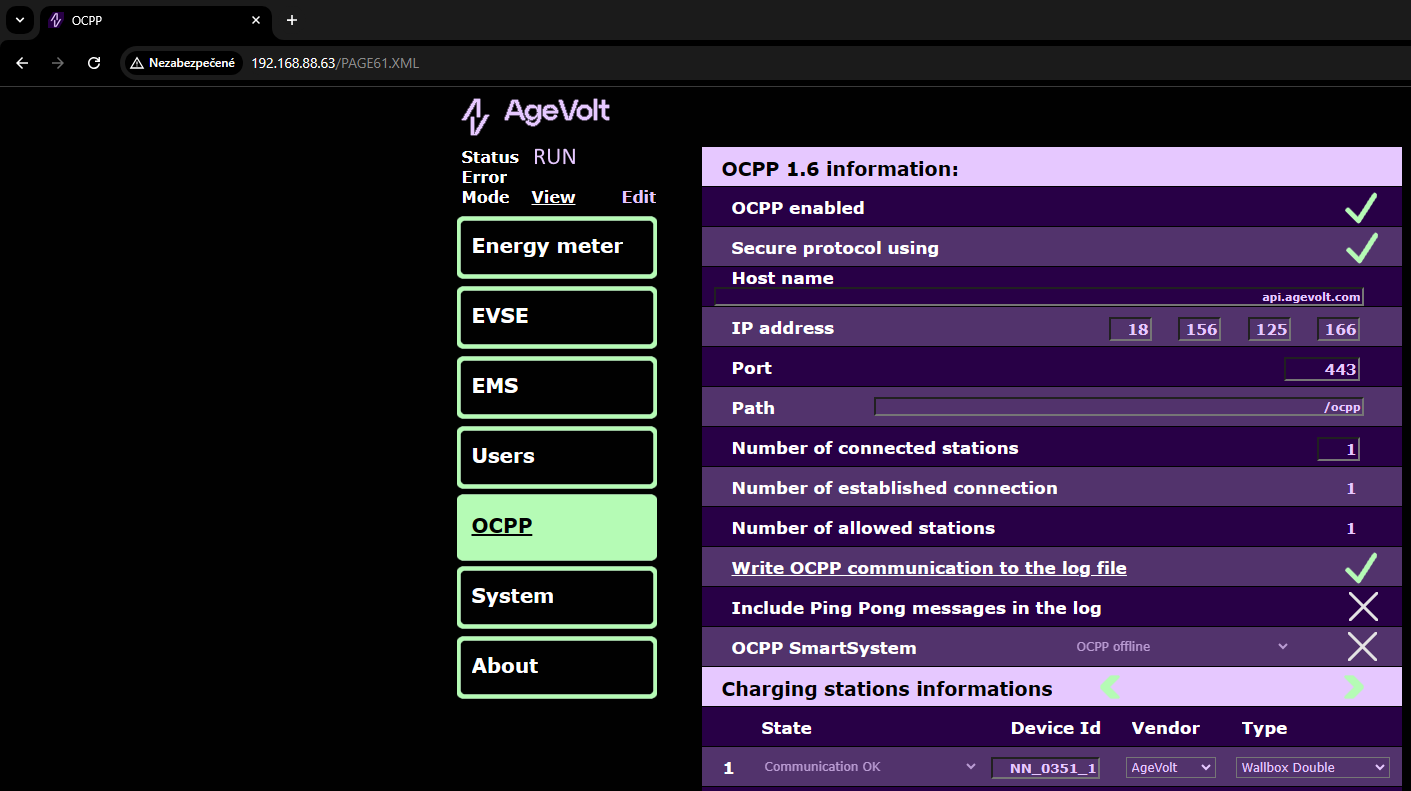
Task: Click the Vendor column header
Action: click(1166, 728)
